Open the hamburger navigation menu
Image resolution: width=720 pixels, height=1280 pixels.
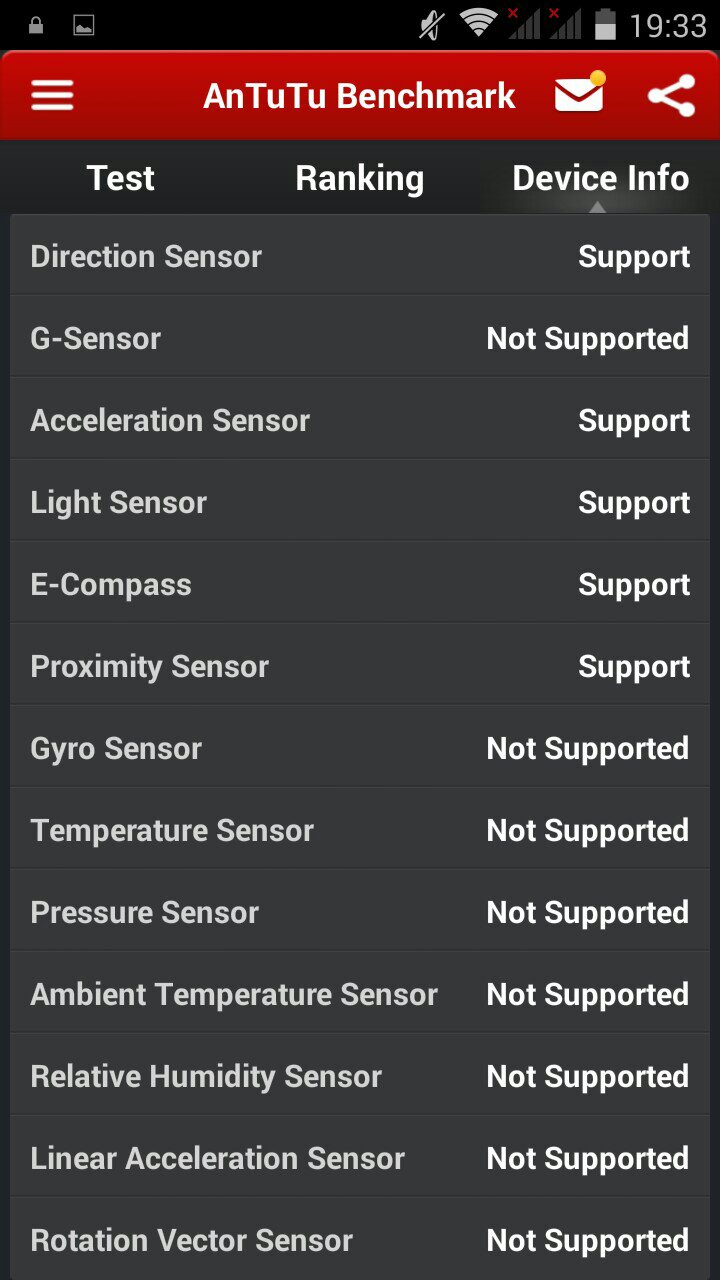pyautogui.click(x=53, y=96)
